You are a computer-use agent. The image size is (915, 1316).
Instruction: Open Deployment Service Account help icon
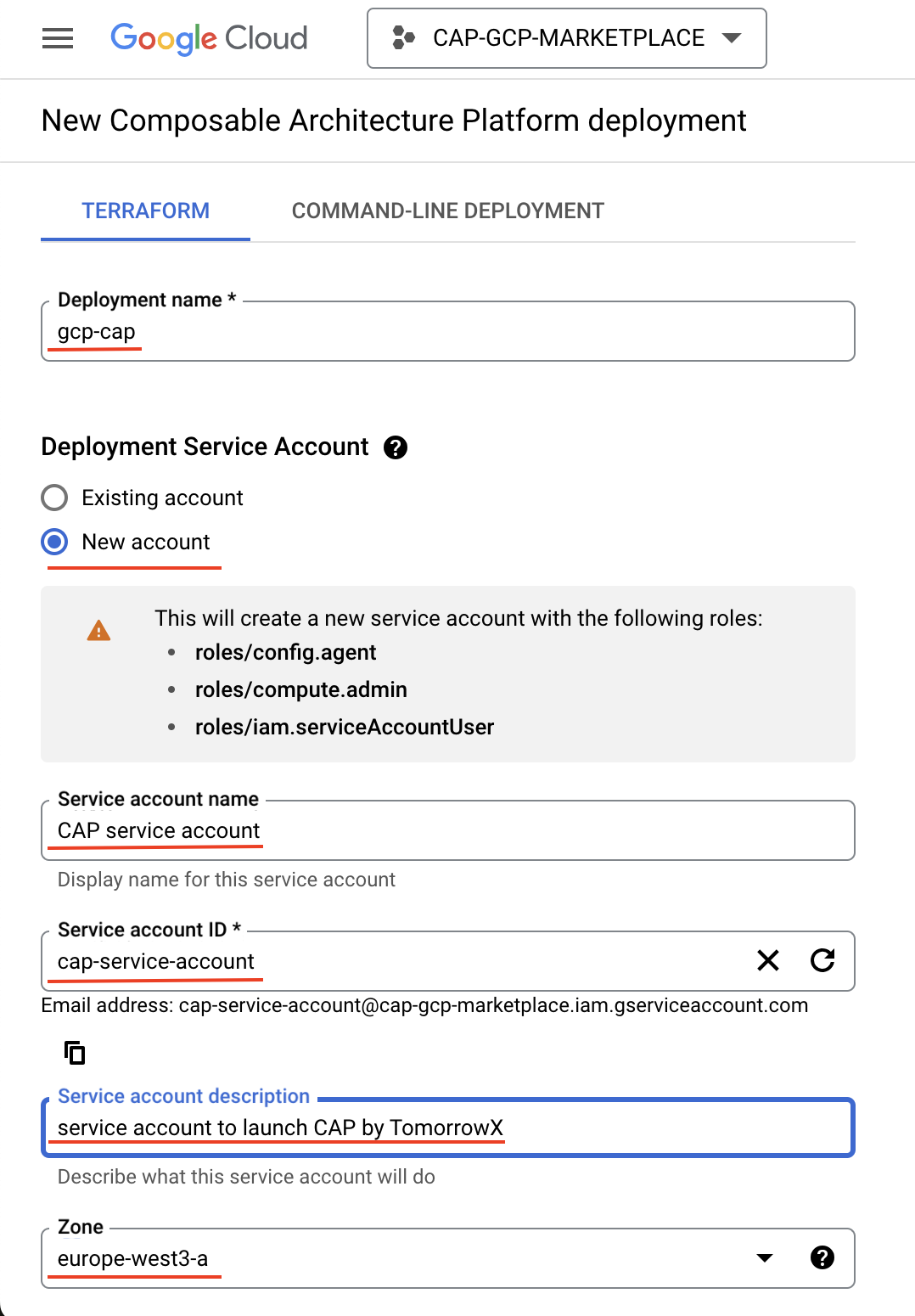396,447
